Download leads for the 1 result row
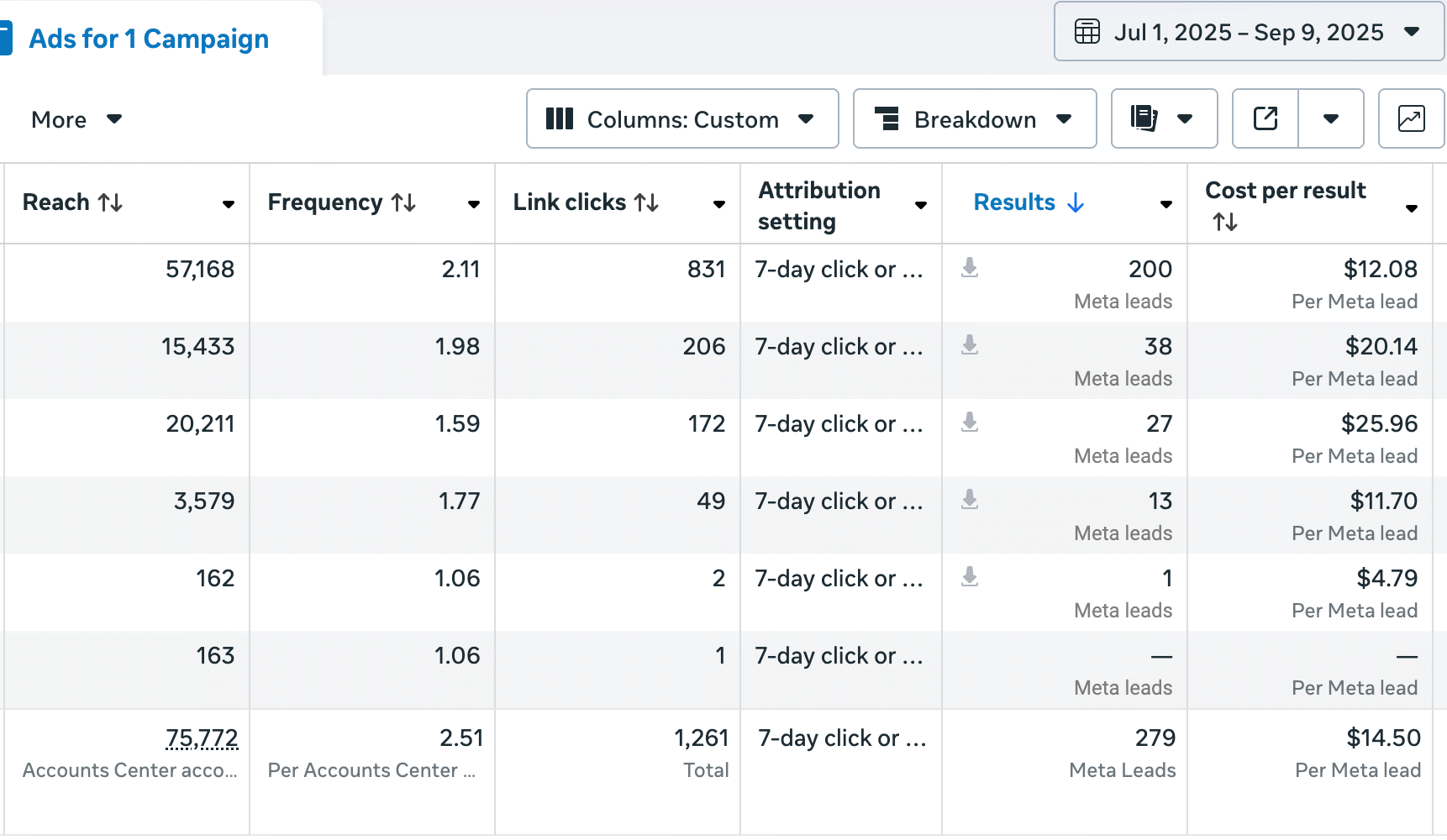The height and width of the screenshot is (840, 1447). coord(970,577)
